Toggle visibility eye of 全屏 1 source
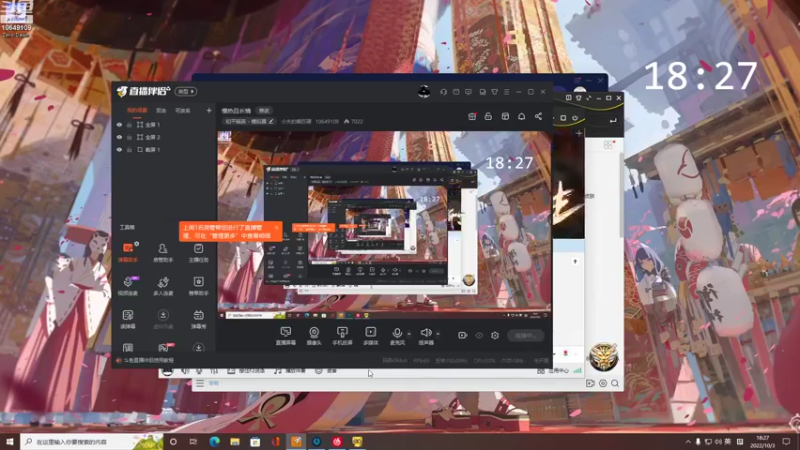 119,124
